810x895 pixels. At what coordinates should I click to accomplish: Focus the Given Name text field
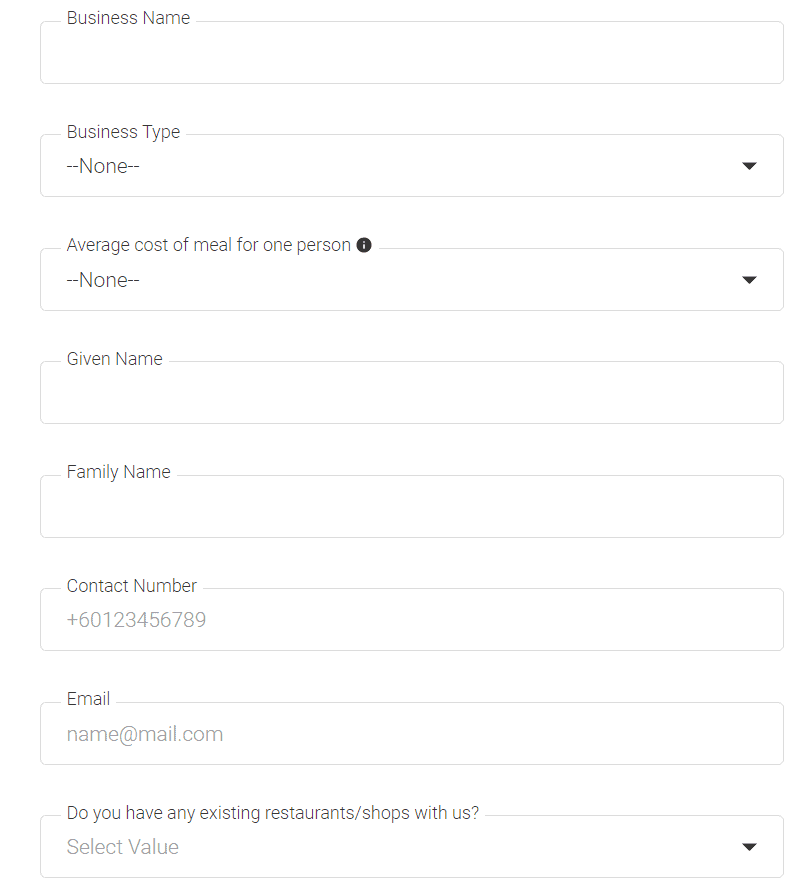[412, 393]
